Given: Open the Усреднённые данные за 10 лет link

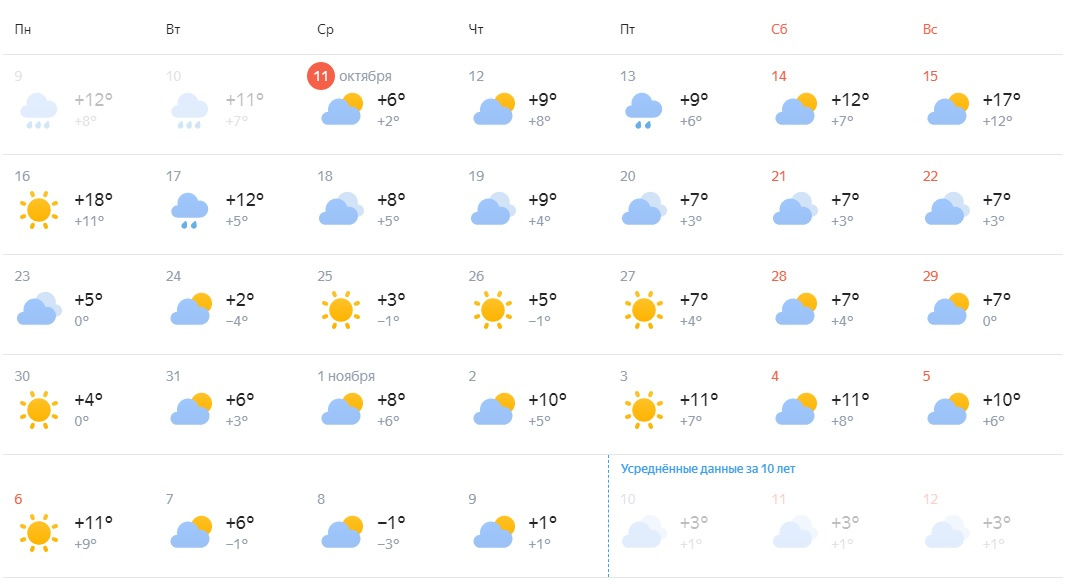Looking at the screenshot, I should click(x=708, y=468).
